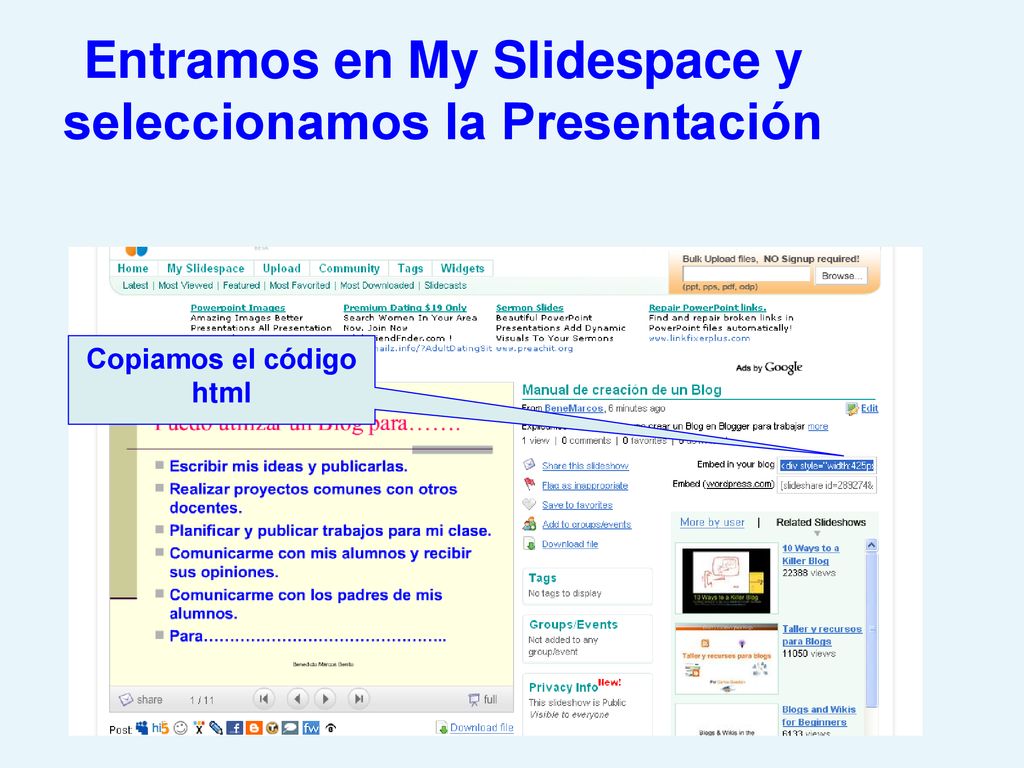Click the related slideshows scroll up arrow
The height and width of the screenshot is (768, 1024).
[871, 545]
